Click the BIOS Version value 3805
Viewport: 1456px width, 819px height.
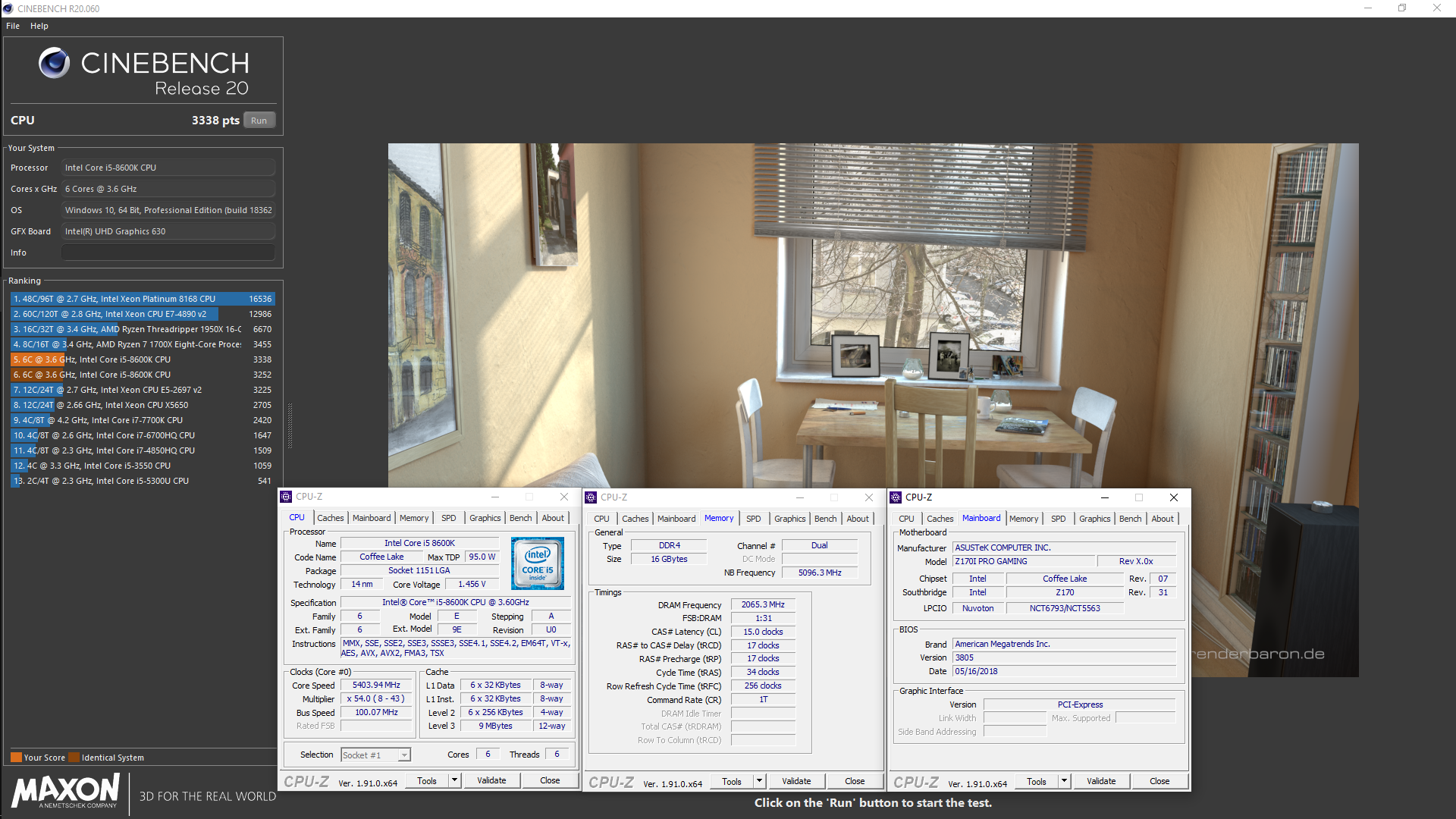click(x=1065, y=657)
